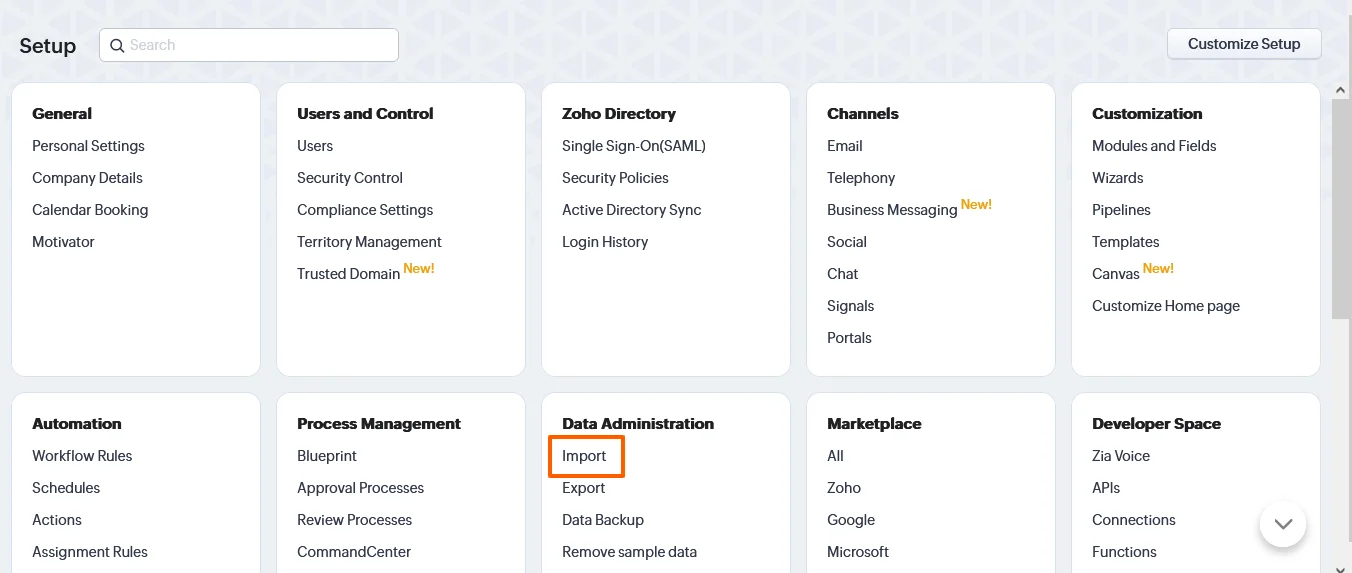The image size is (1352, 573).
Task: Focus the Setup search field
Action: click(x=249, y=45)
